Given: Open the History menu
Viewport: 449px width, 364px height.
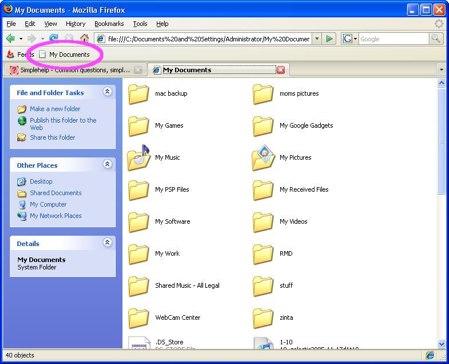Looking at the screenshot, I should click(75, 24).
